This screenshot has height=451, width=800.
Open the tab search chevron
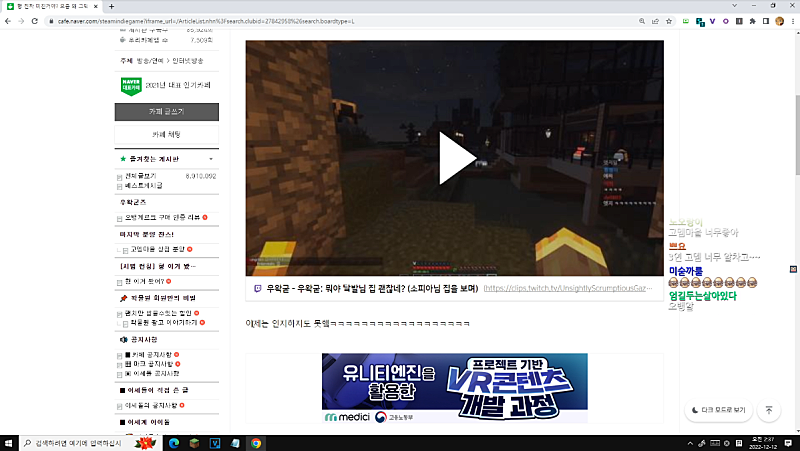point(734,6)
